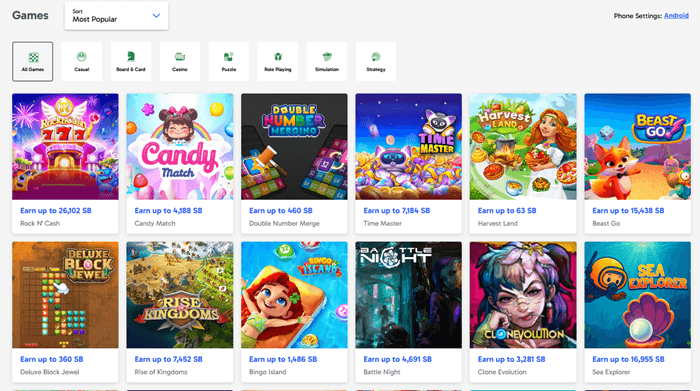Click the Deluxe Block Jewel title text

click(x=50, y=372)
